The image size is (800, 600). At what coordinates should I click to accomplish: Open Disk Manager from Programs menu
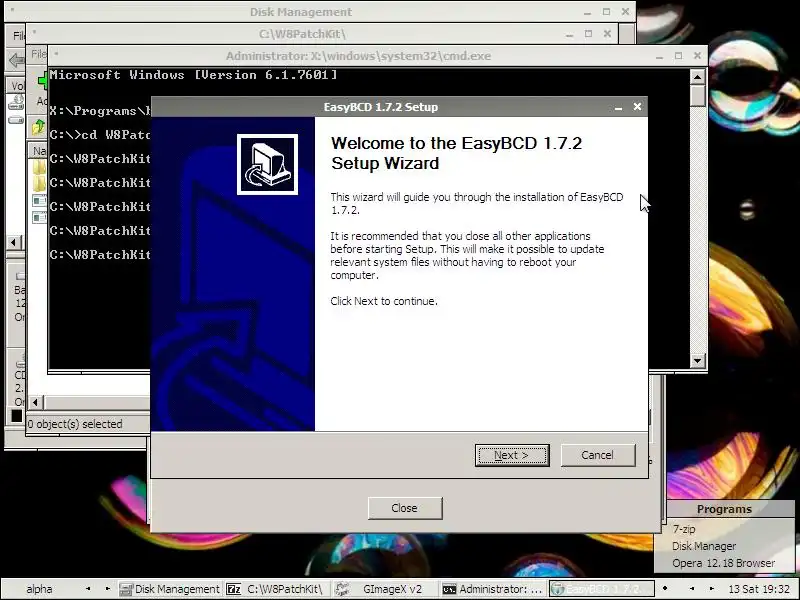[x=704, y=546]
